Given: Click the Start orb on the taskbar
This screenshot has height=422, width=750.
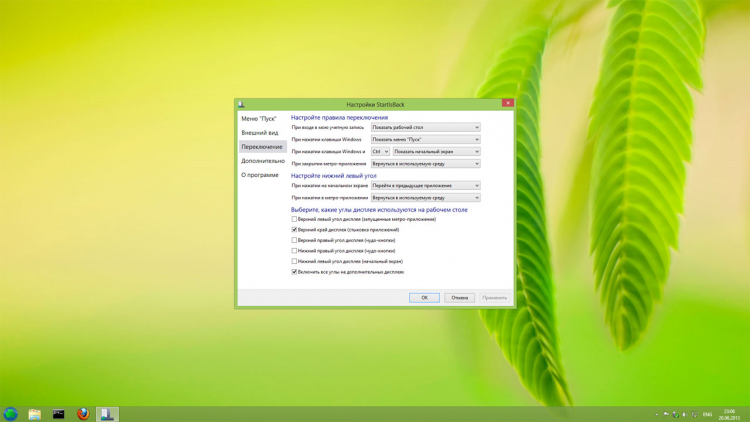Looking at the screenshot, I should coord(11,414).
